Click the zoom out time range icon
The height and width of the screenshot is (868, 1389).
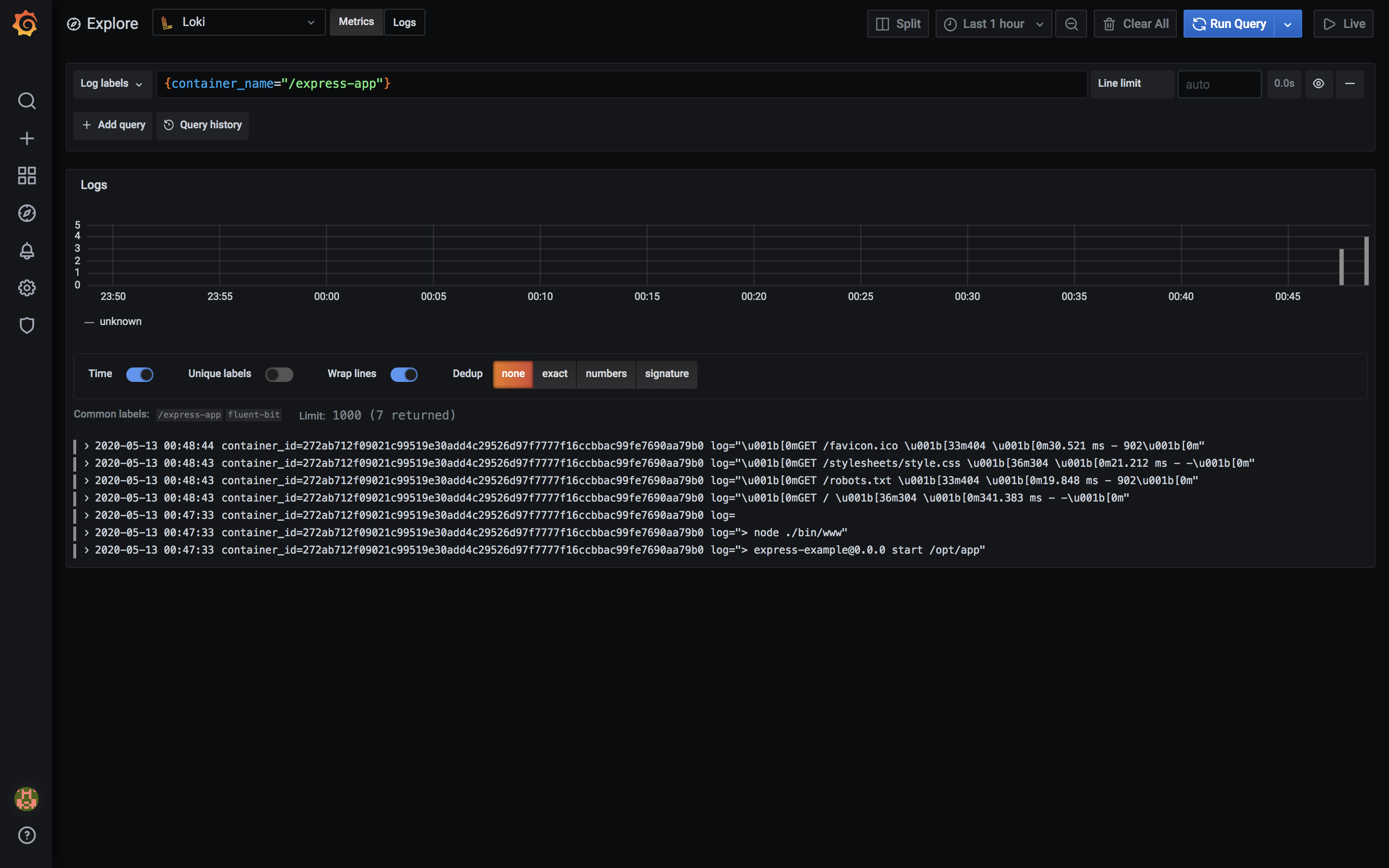click(x=1071, y=24)
